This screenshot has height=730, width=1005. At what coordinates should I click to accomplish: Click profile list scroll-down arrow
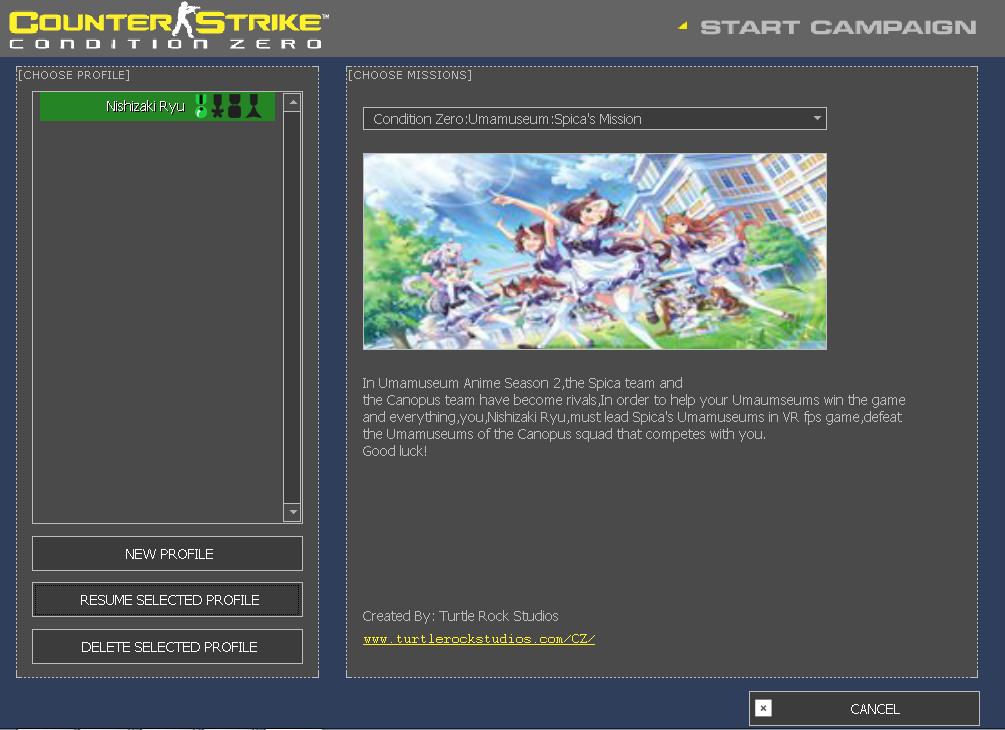pos(292,511)
